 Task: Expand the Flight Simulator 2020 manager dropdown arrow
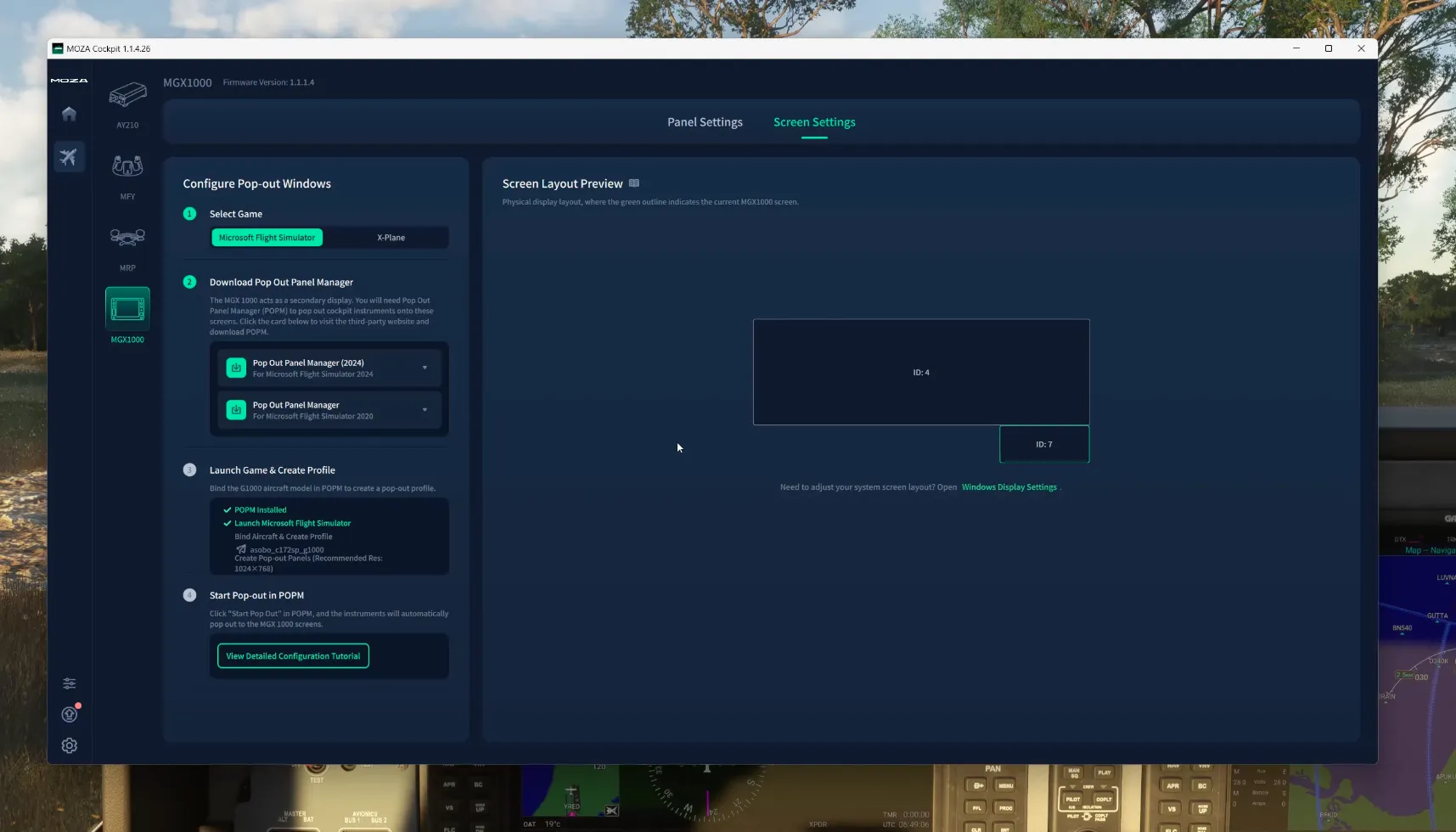click(x=424, y=410)
